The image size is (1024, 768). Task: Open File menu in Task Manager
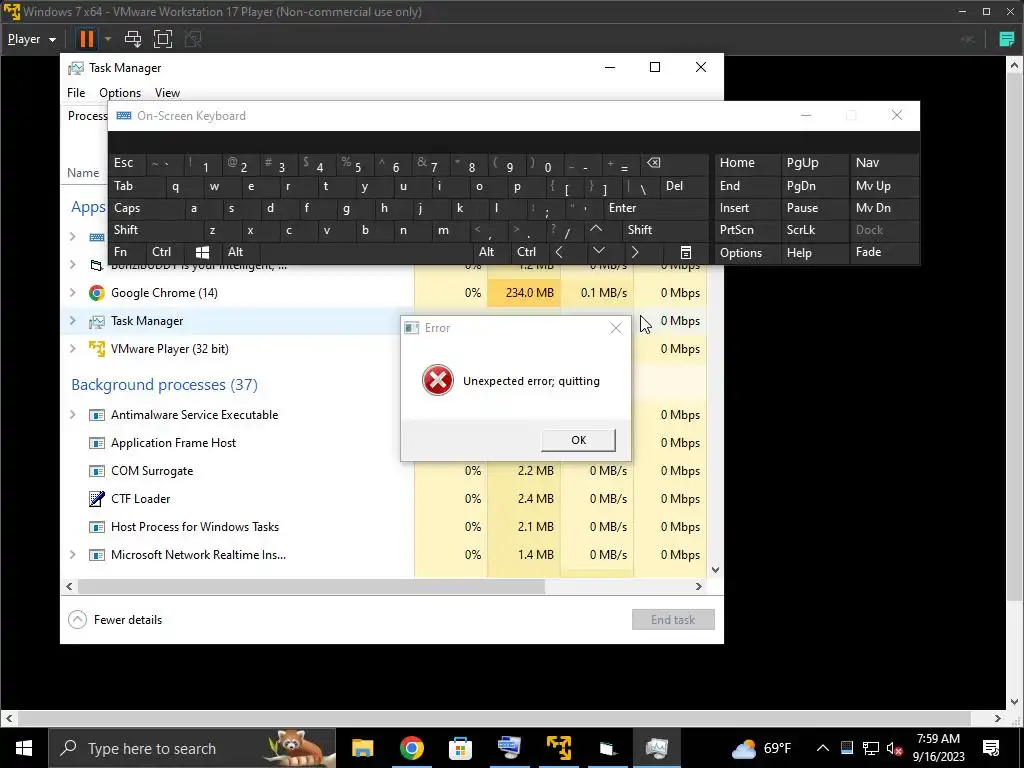click(76, 93)
